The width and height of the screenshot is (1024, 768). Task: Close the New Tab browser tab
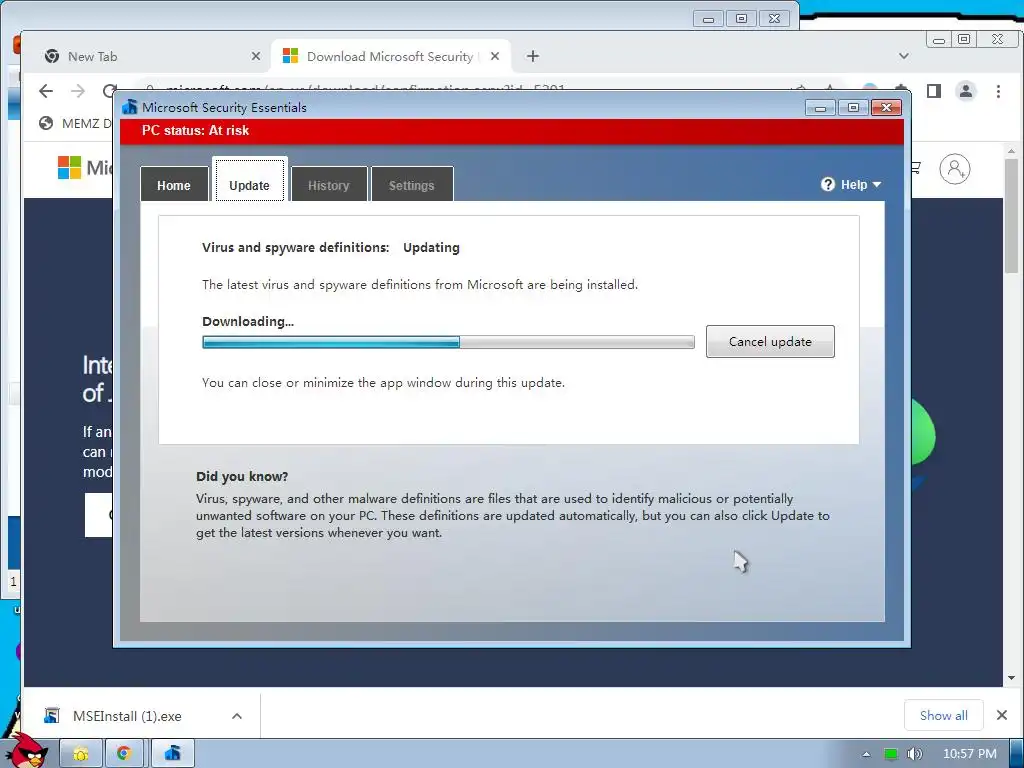coord(255,57)
